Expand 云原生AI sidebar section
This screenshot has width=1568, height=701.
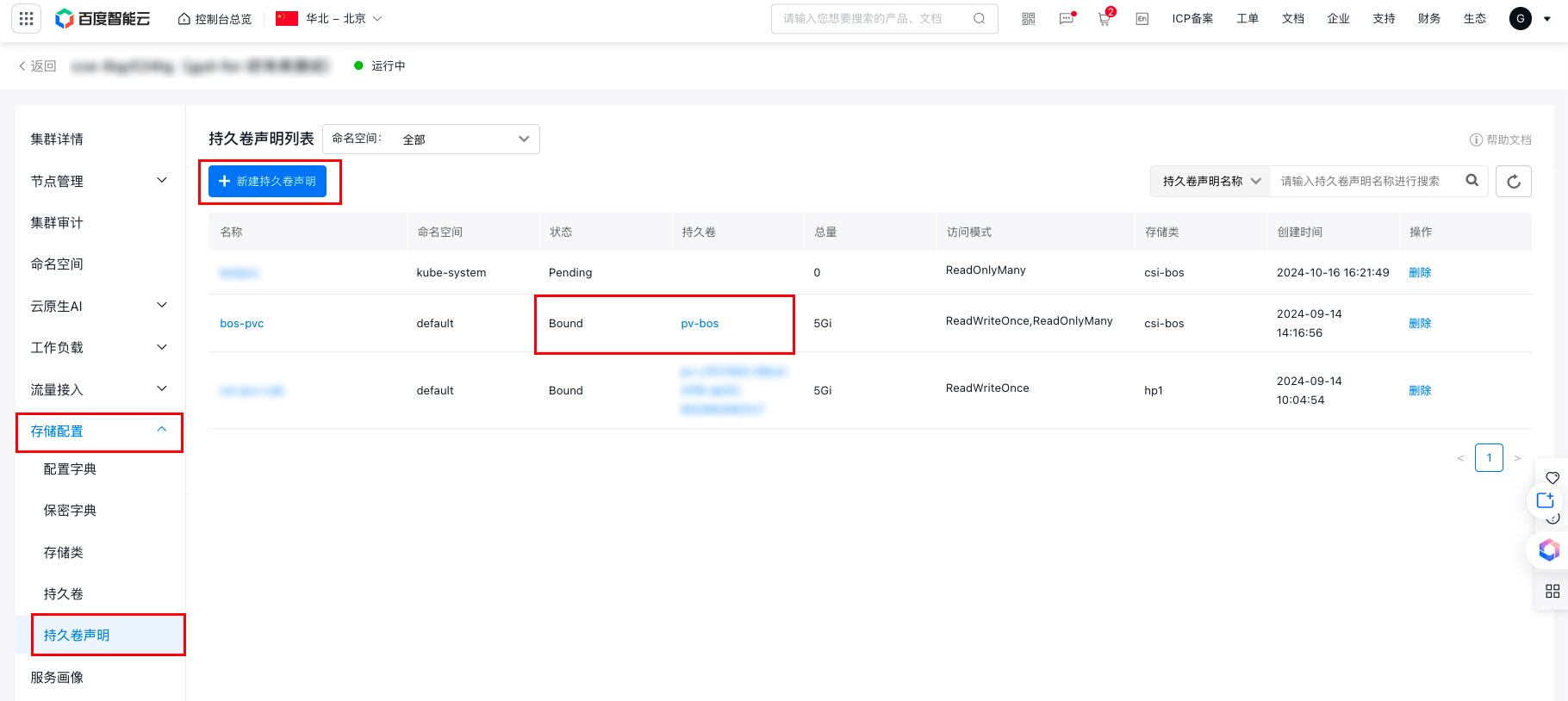[100, 306]
